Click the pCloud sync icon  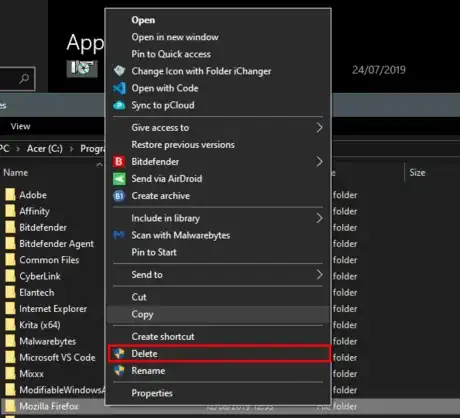click(x=119, y=105)
